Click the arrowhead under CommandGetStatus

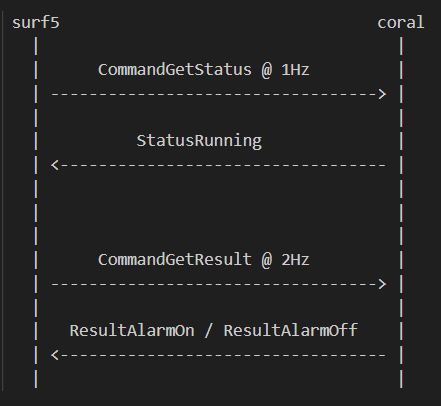click(x=382, y=94)
